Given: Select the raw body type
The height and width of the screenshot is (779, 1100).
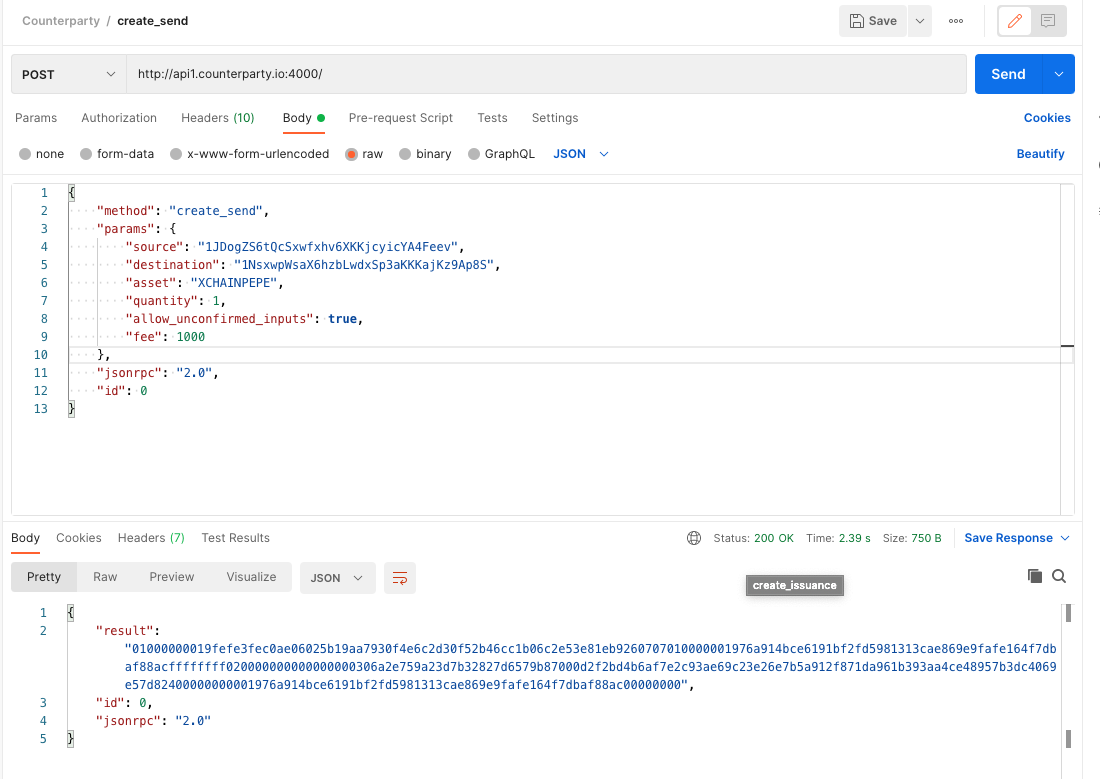Looking at the screenshot, I should coord(364,154).
